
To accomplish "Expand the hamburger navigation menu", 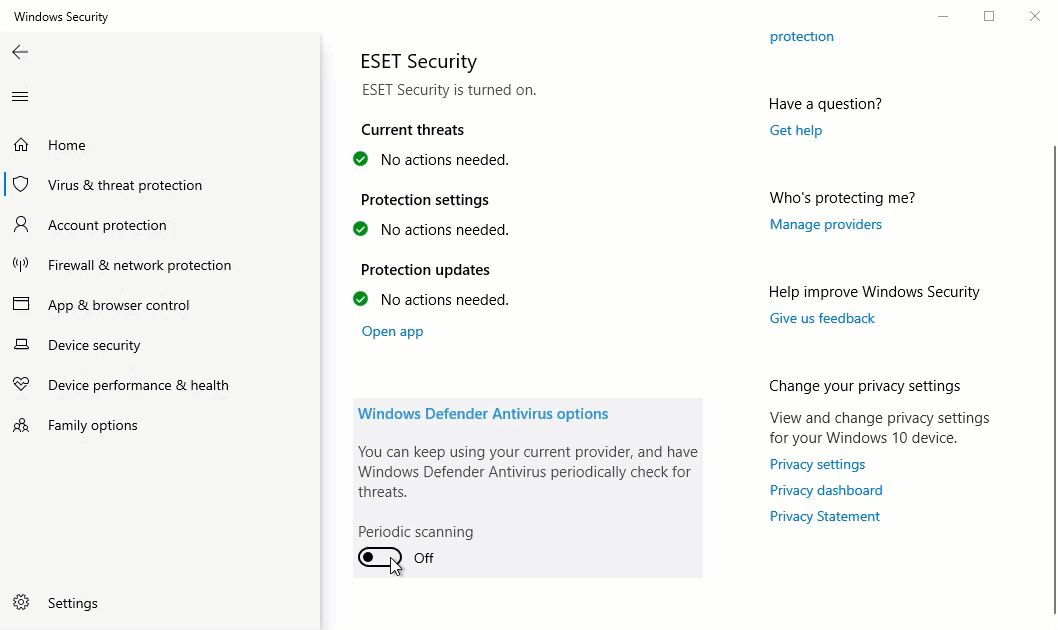I will 20,97.
